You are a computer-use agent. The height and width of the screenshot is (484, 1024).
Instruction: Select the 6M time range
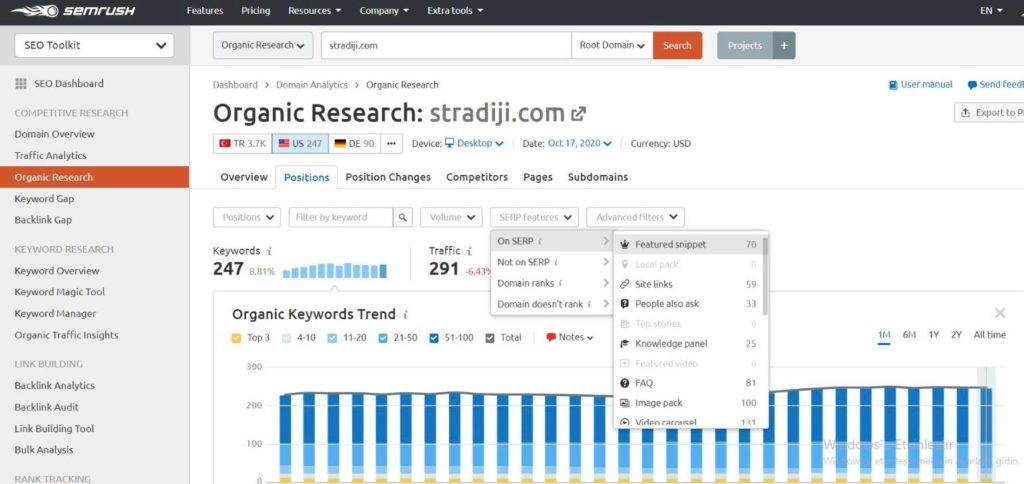tap(909, 335)
